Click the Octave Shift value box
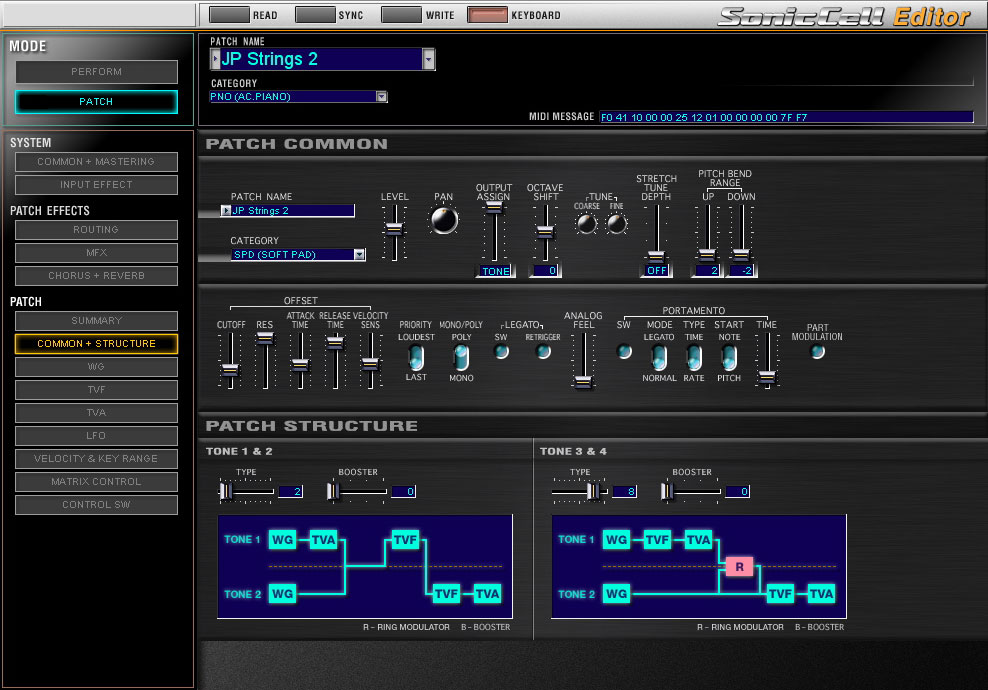 (546, 271)
